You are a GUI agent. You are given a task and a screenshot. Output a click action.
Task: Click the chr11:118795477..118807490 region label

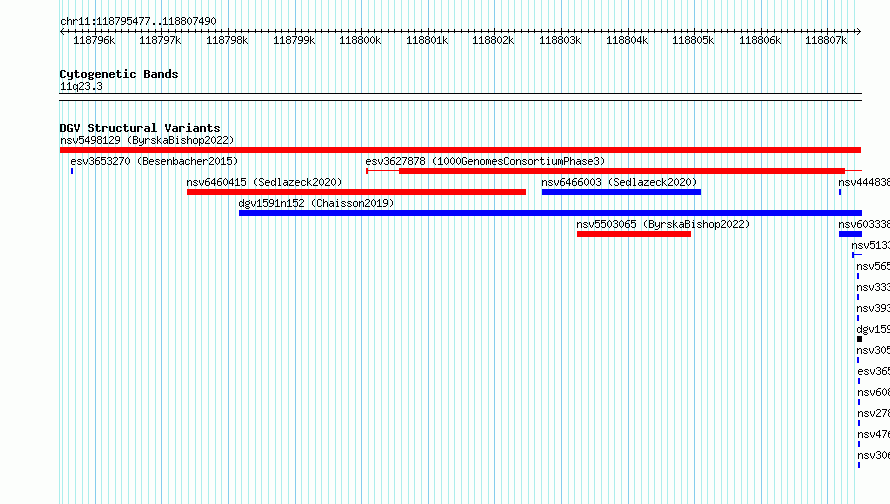[x=138, y=21]
